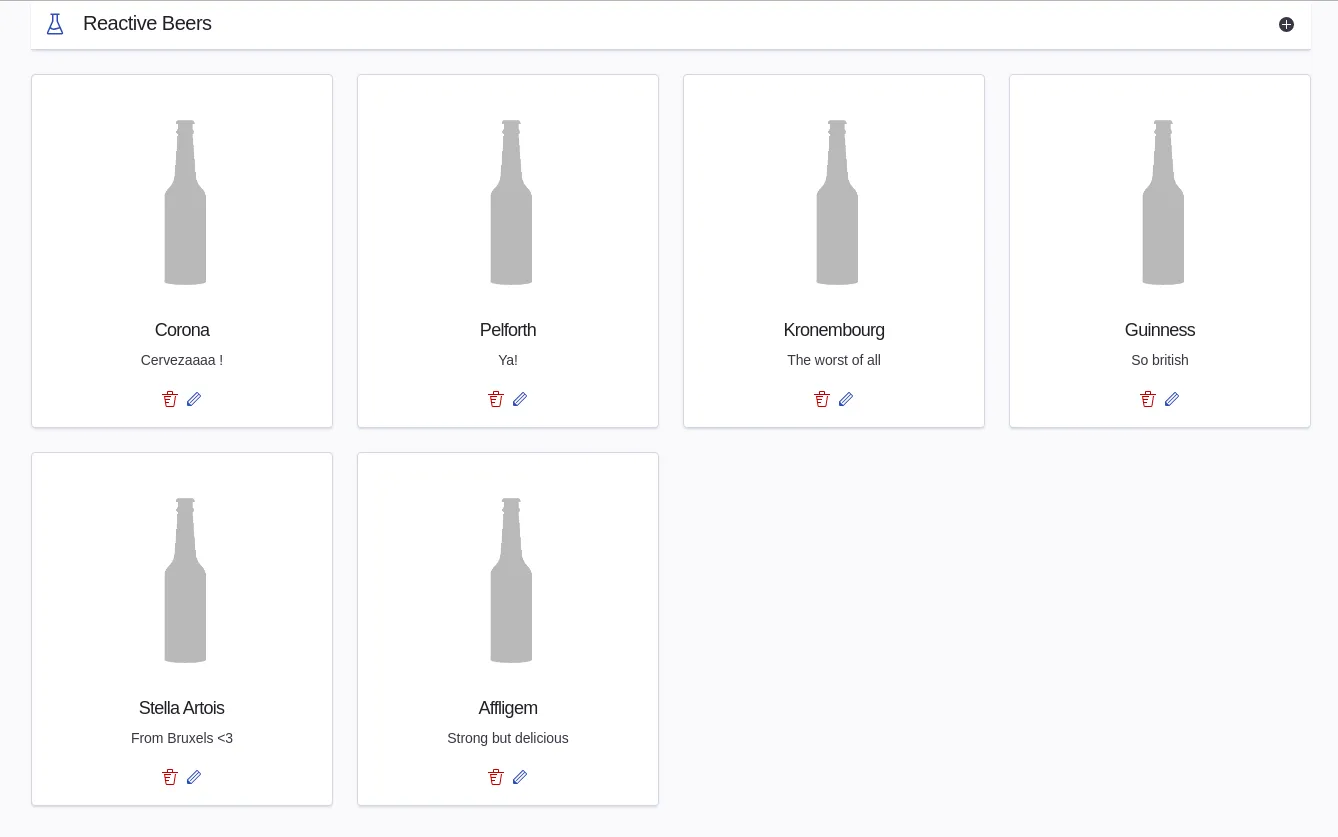Image resolution: width=1338 pixels, height=837 pixels.
Task: Click the Corona bottle image
Action: 185,203
